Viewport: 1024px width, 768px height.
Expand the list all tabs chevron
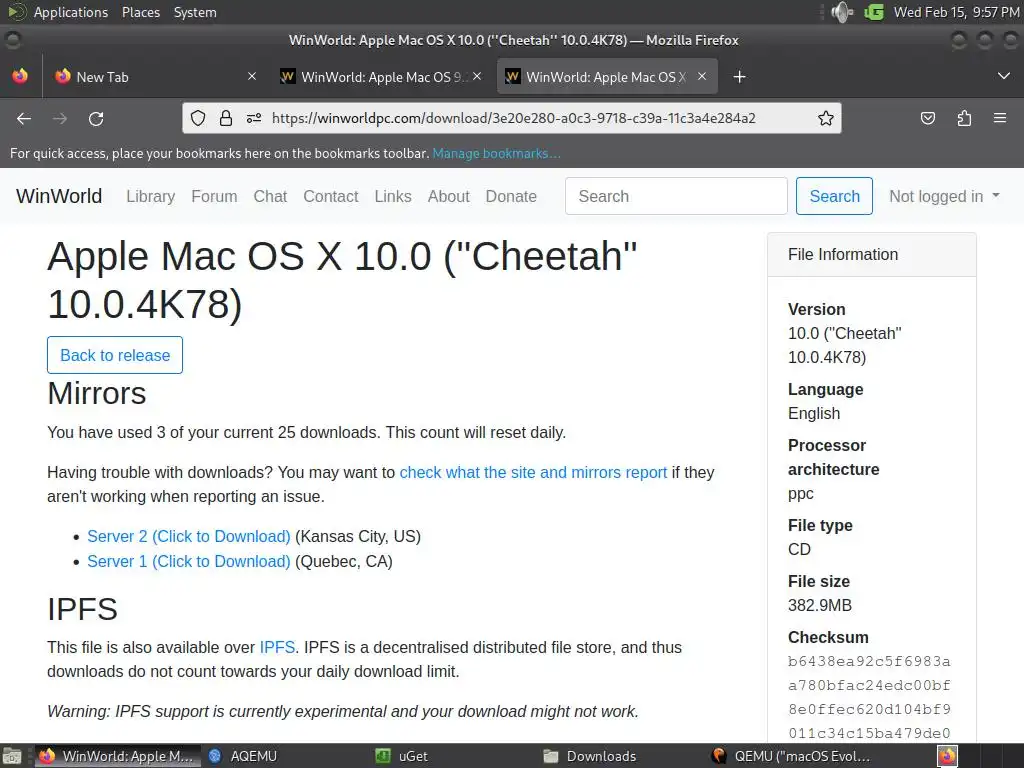pyautogui.click(x=1004, y=76)
